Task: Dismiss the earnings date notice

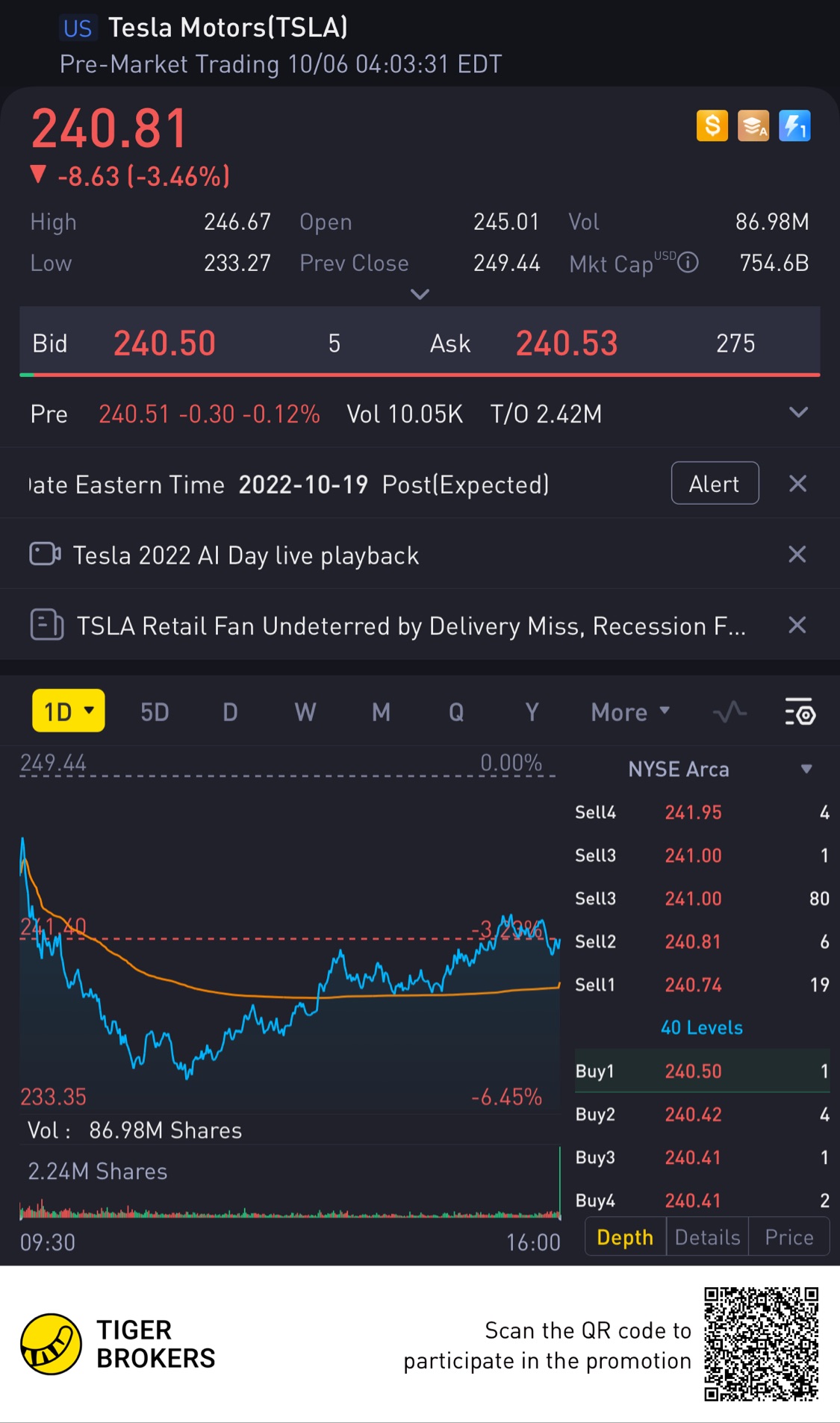Action: (x=797, y=484)
